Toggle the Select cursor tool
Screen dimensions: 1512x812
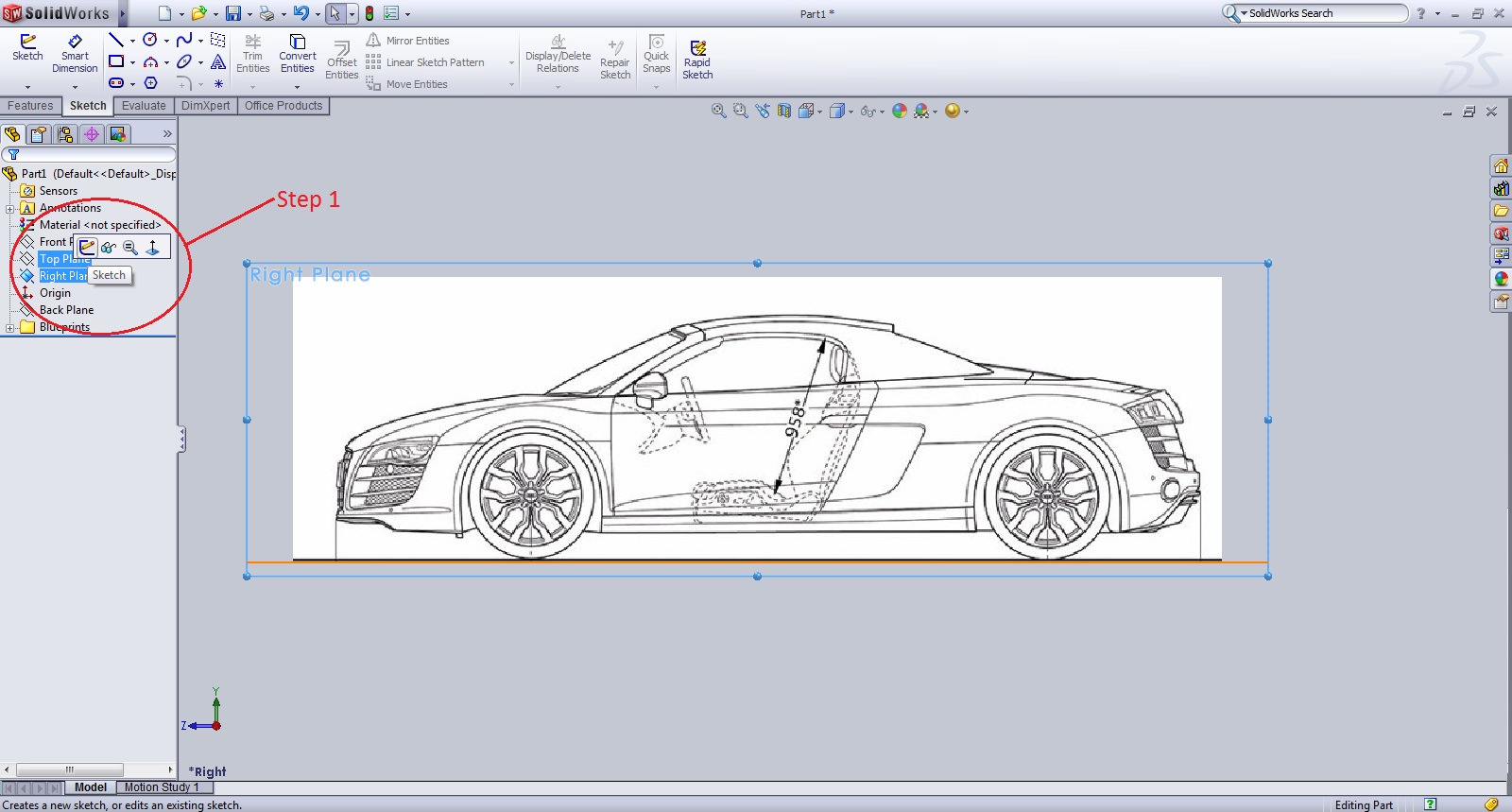[335, 13]
